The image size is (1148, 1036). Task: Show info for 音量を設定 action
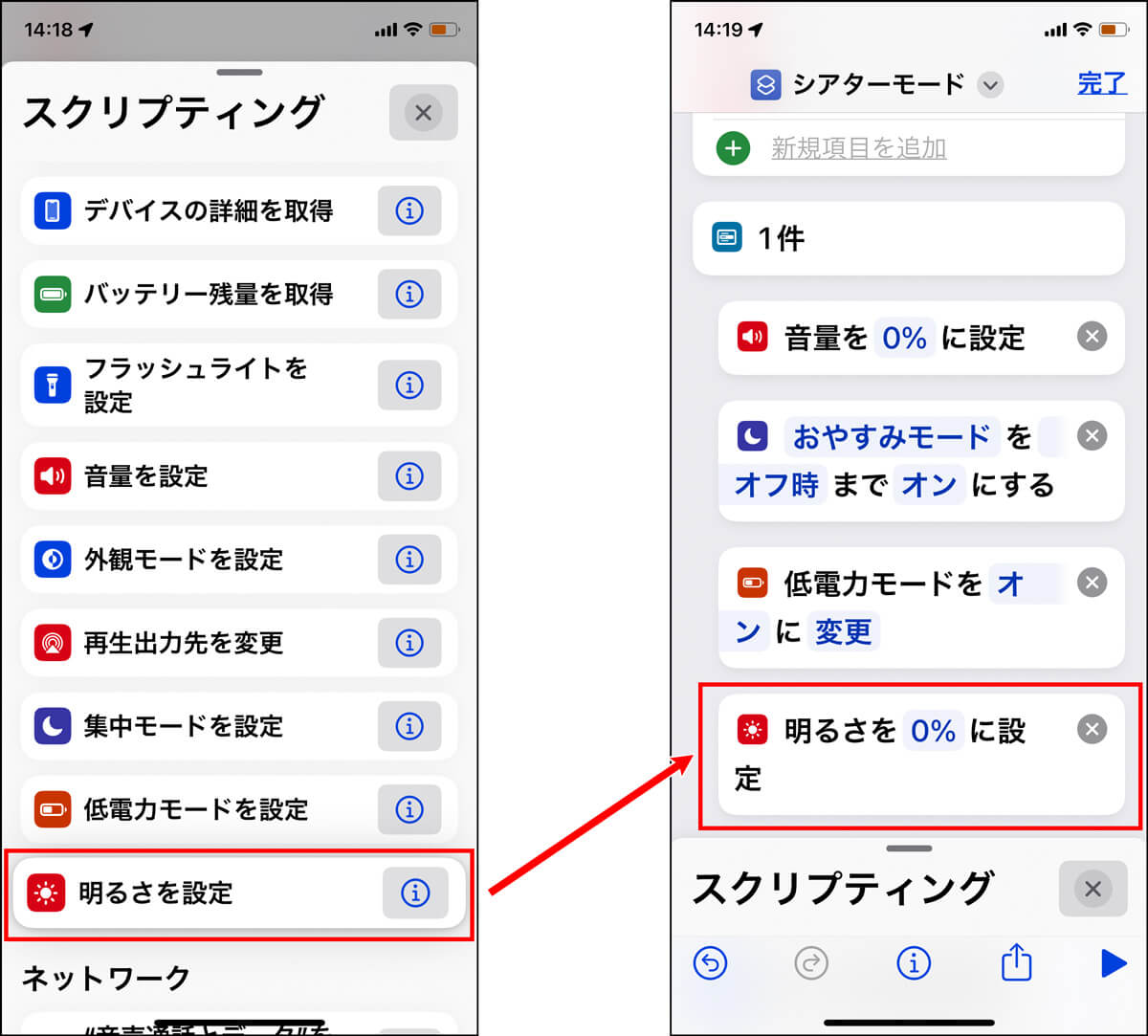[x=409, y=475]
